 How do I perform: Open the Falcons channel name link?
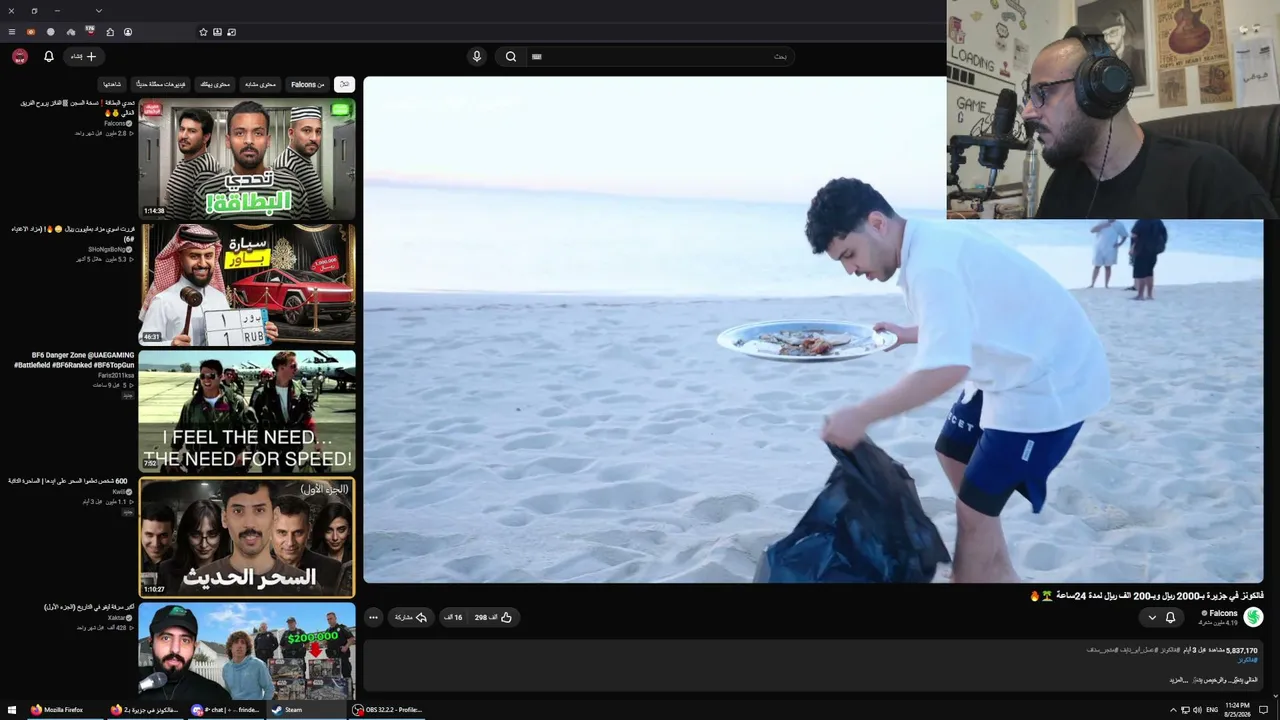click(1223, 613)
